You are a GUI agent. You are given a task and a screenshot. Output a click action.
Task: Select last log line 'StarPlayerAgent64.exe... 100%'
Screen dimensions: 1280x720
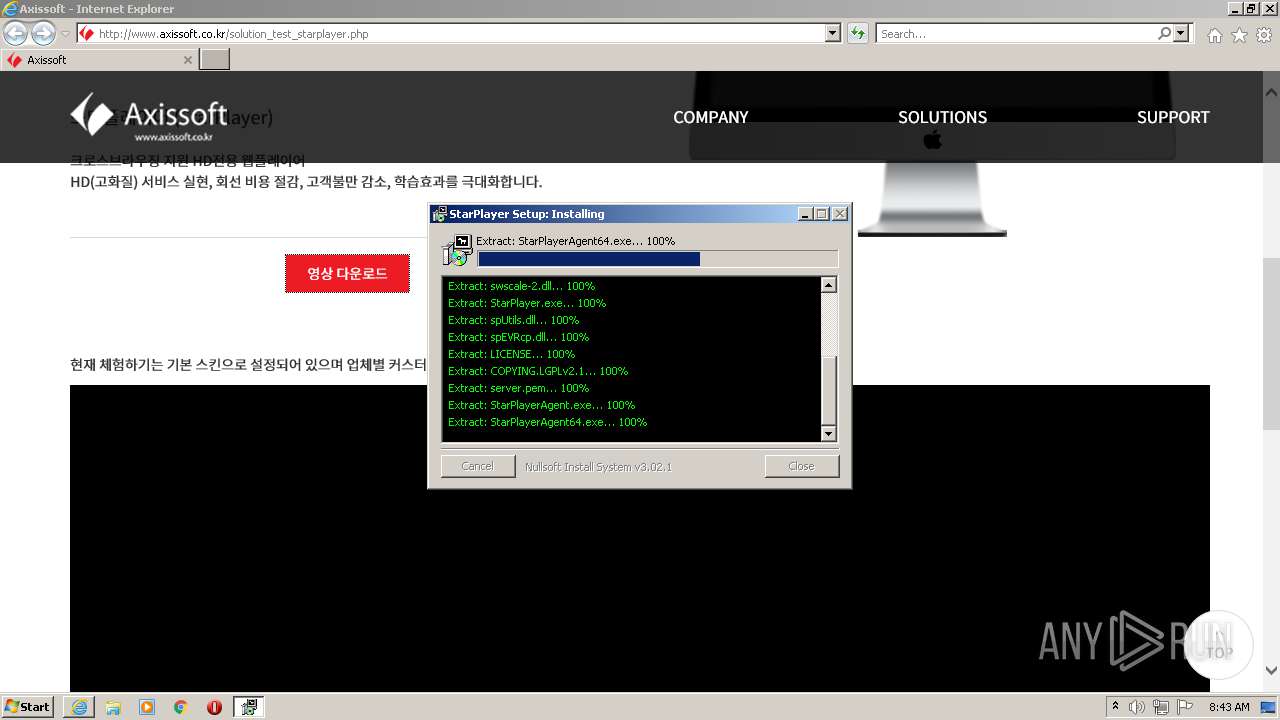point(547,422)
